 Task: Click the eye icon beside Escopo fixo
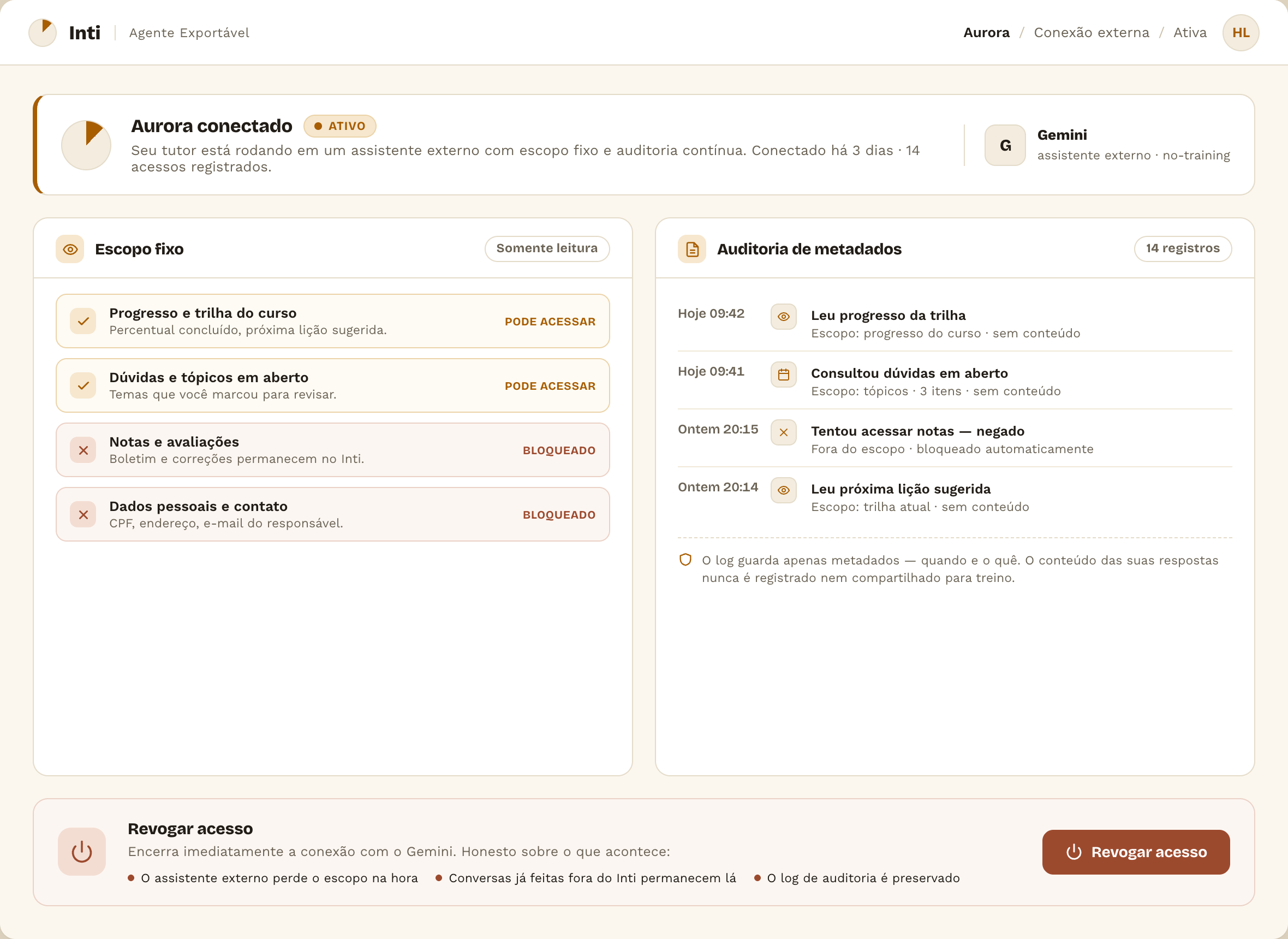click(x=70, y=249)
